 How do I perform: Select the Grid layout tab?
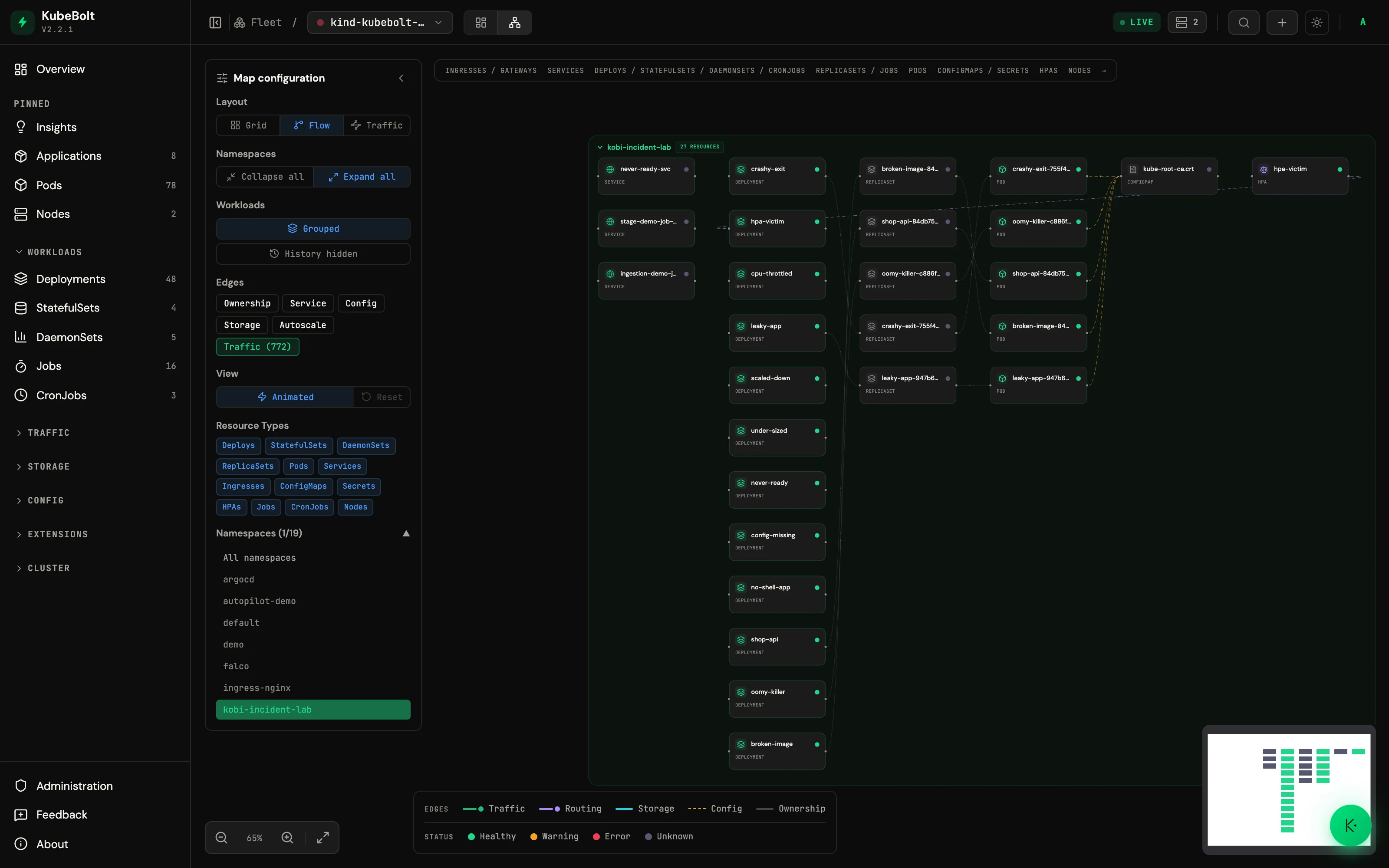pyautogui.click(x=249, y=125)
